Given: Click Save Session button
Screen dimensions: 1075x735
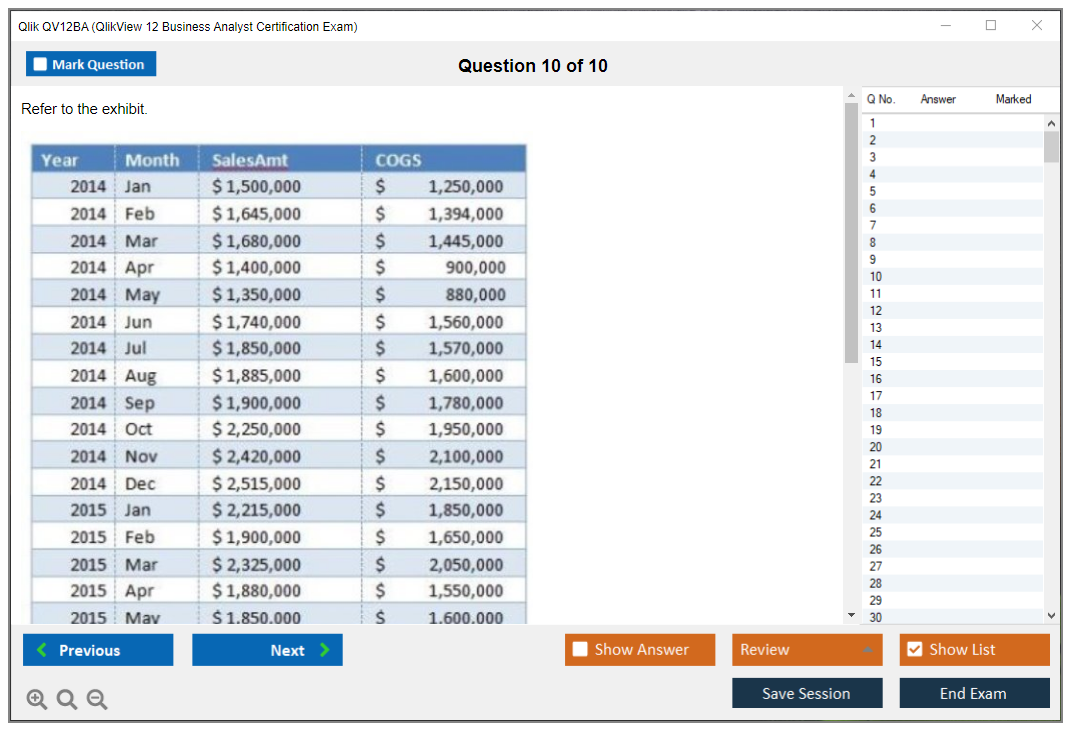Looking at the screenshot, I should click(807, 693).
